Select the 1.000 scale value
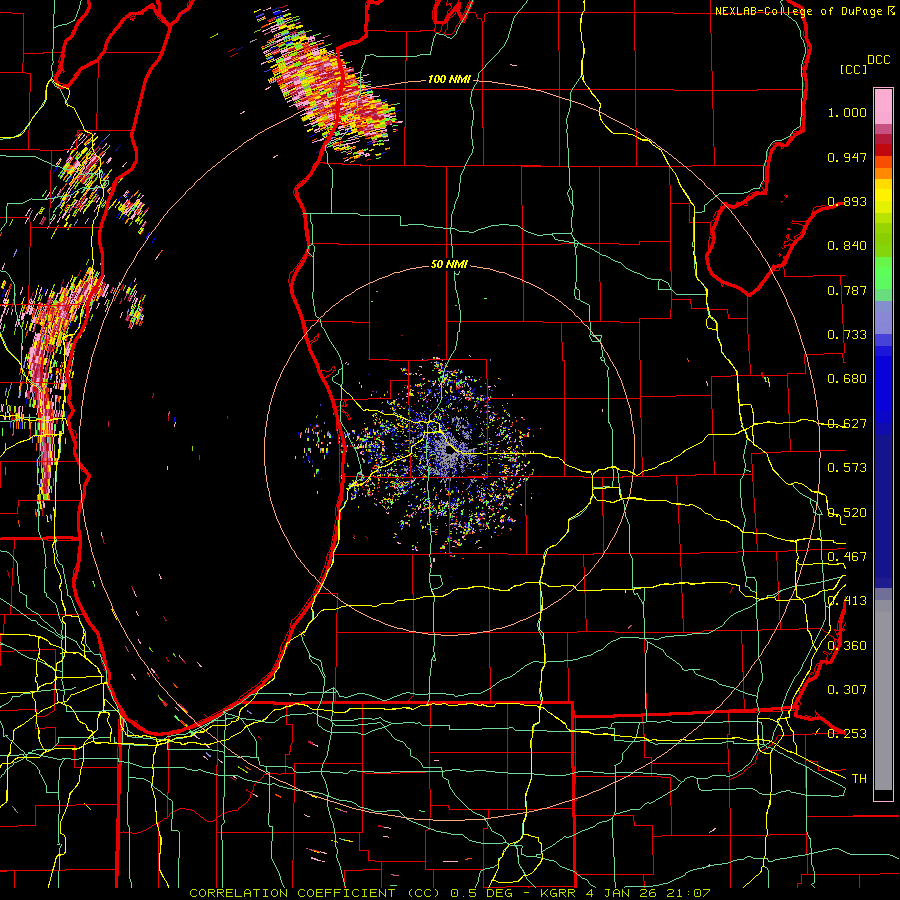900x900 pixels. 847,112
